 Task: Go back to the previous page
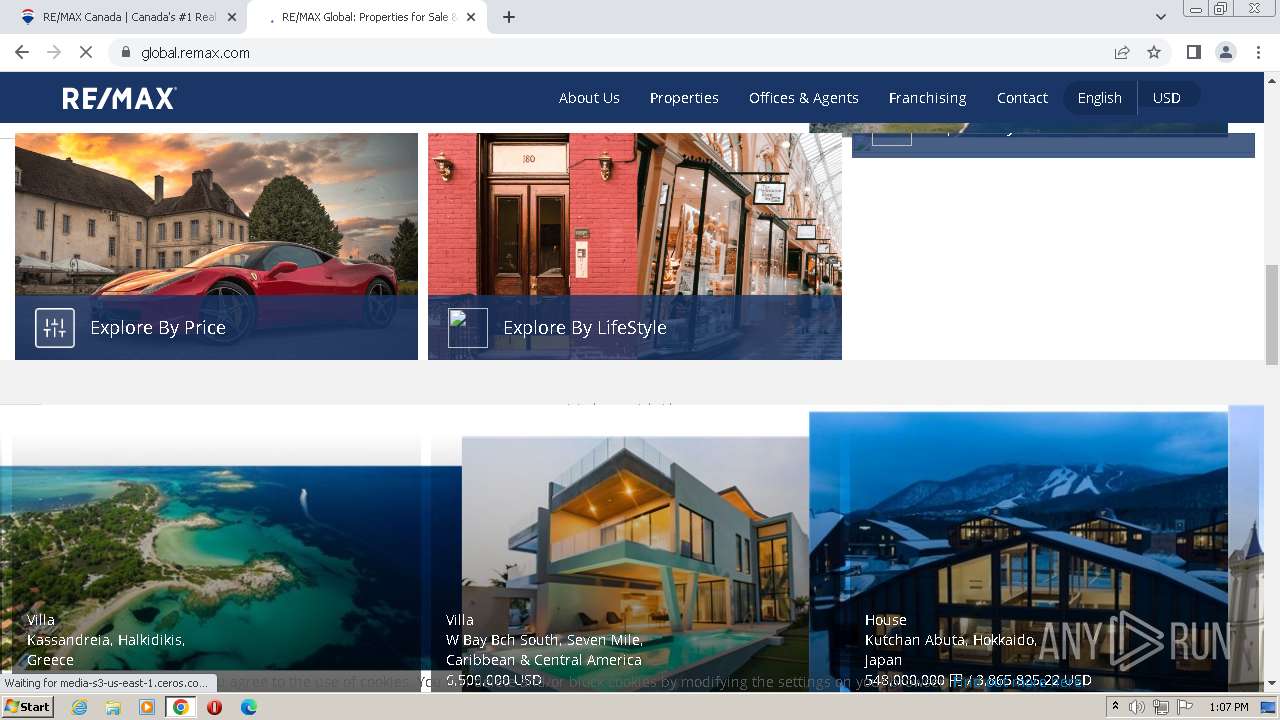pos(22,52)
